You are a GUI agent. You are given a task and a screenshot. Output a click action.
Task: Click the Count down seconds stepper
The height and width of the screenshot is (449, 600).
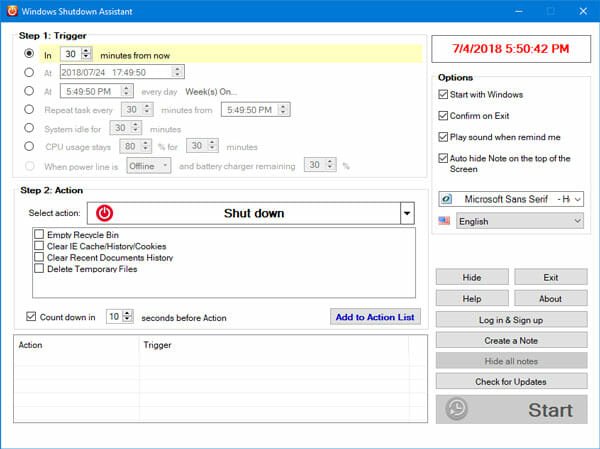point(127,317)
